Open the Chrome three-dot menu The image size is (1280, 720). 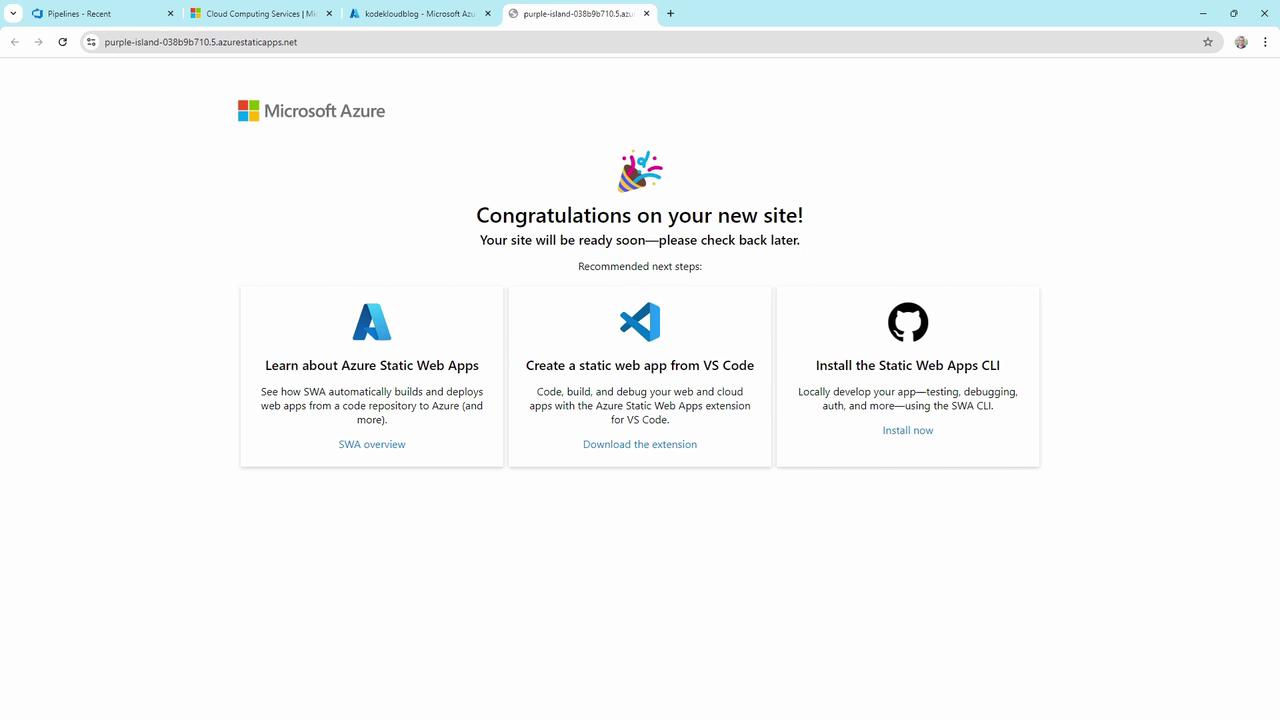tap(1266, 42)
